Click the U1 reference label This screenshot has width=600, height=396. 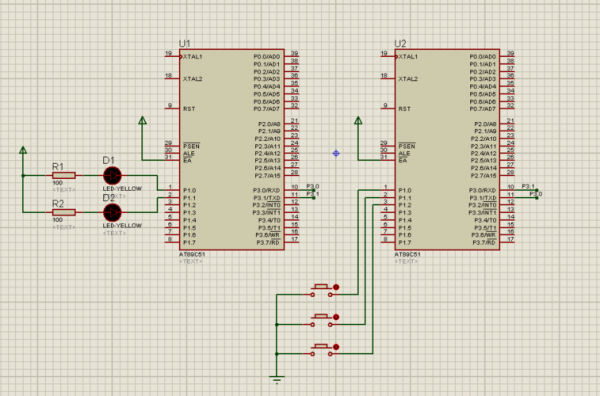[x=184, y=44]
